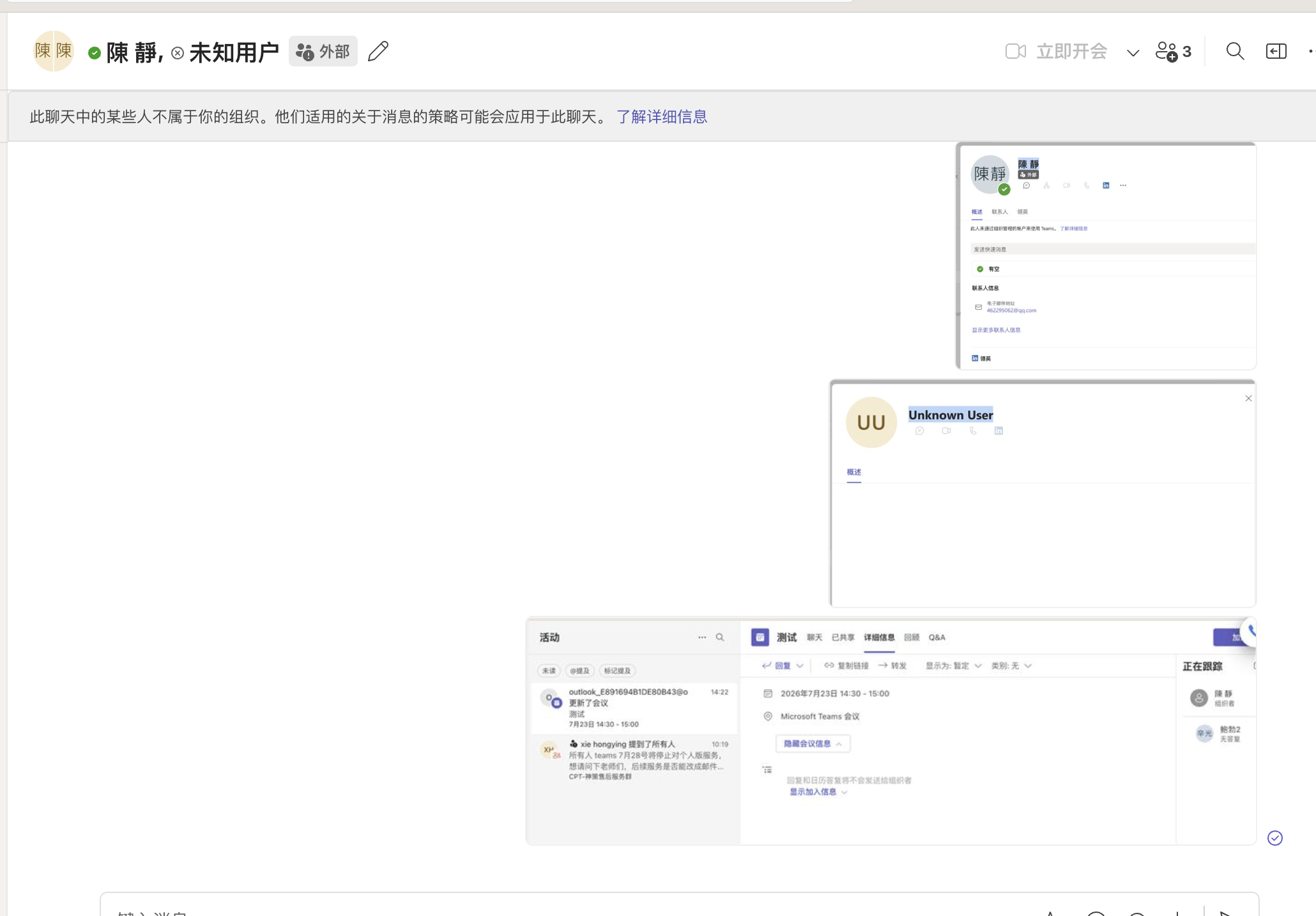Start a video meeting with 立即开会
Viewport: 1316px width, 916px height.
(x=1056, y=51)
